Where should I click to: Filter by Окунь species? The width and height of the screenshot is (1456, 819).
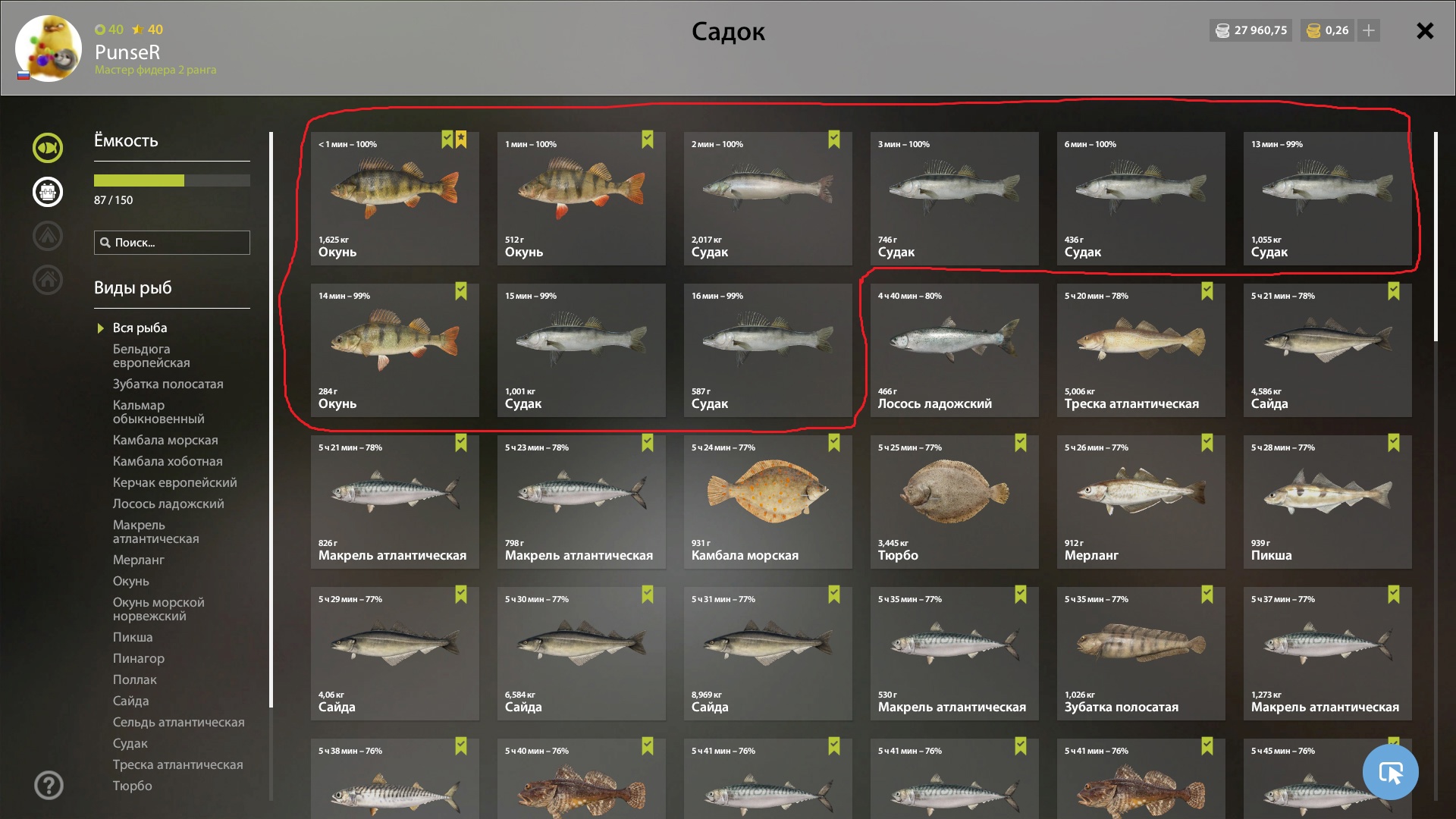(x=131, y=581)
